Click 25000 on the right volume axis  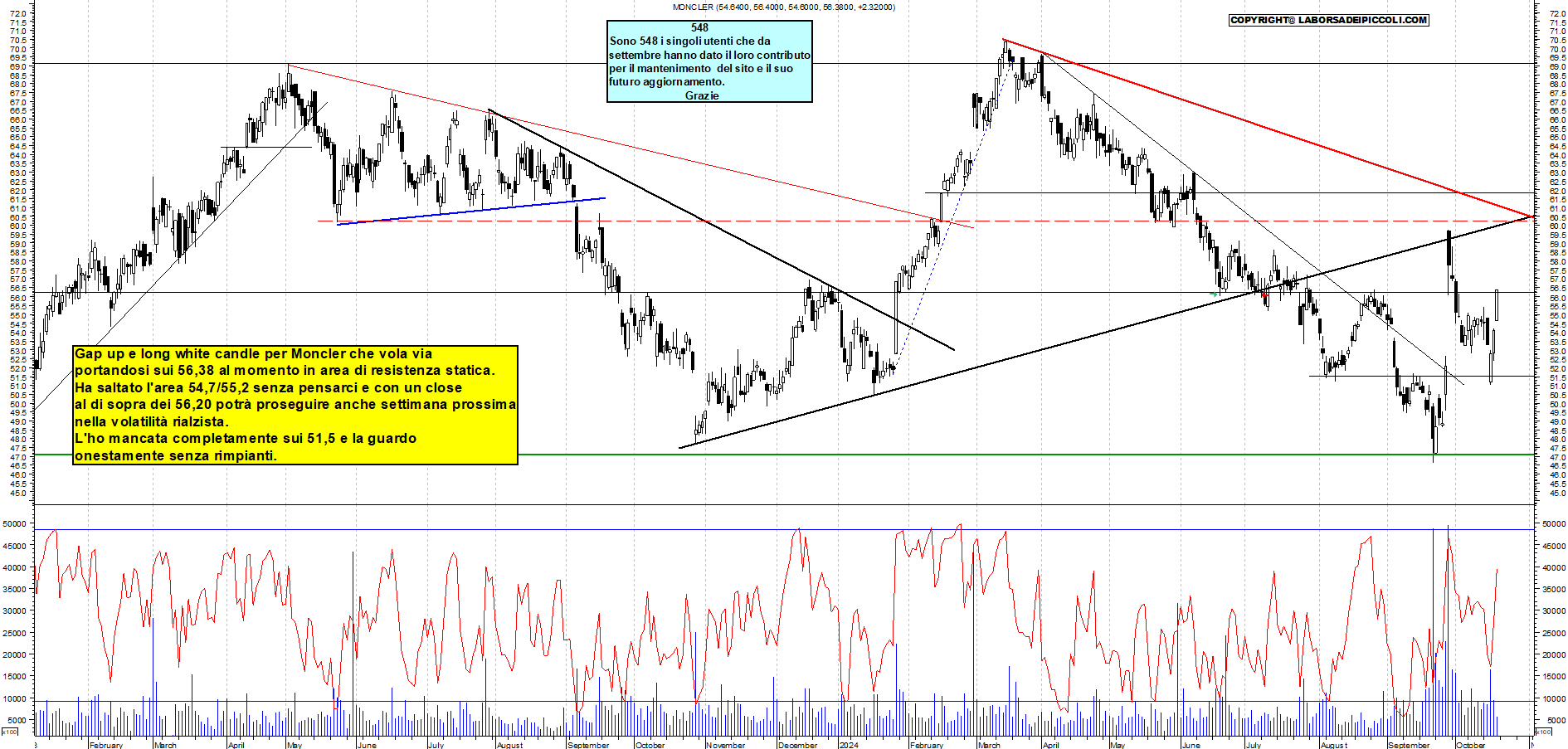point(1553,633)
